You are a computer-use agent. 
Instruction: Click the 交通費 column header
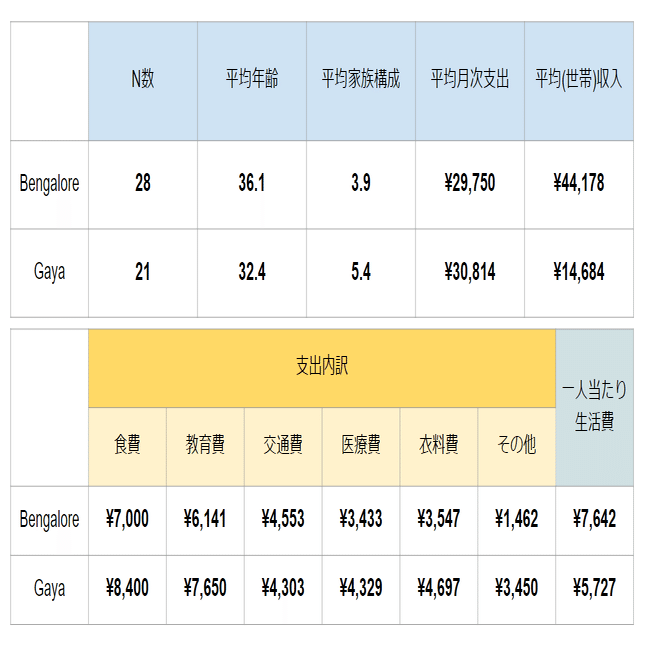click(283, 445)
